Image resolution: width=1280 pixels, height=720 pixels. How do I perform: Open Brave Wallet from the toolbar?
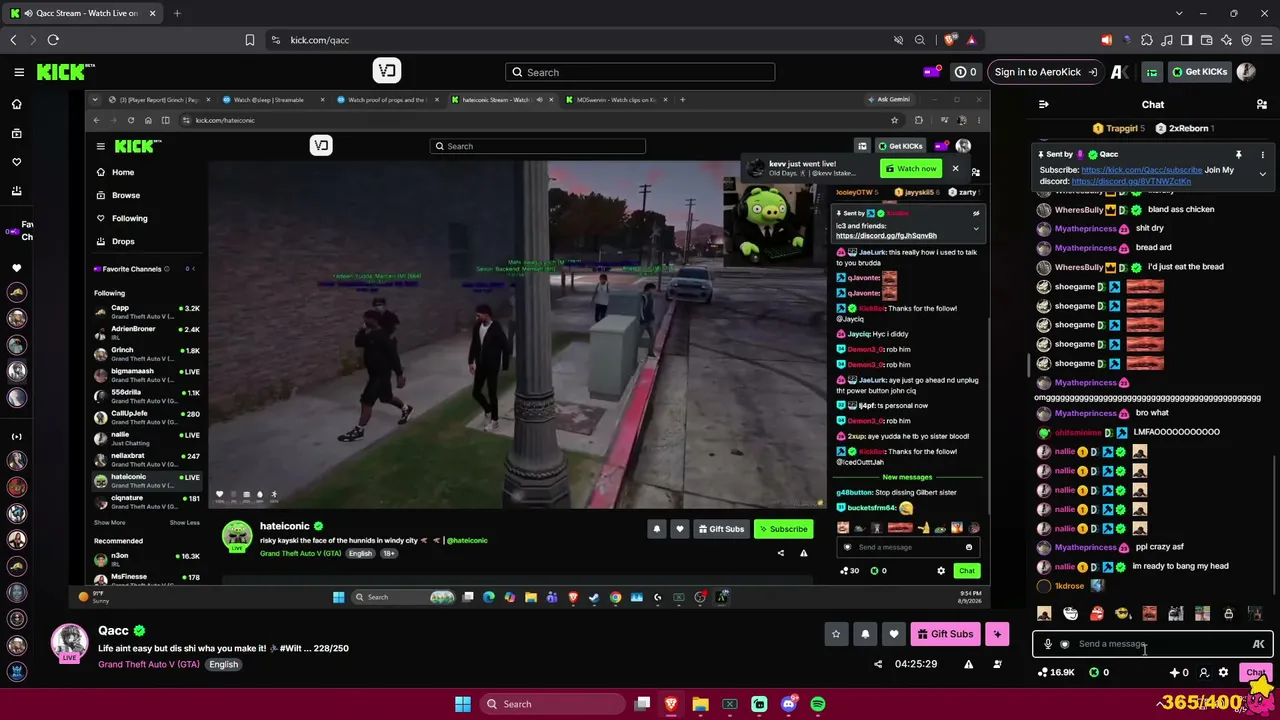pos(1206,40)
